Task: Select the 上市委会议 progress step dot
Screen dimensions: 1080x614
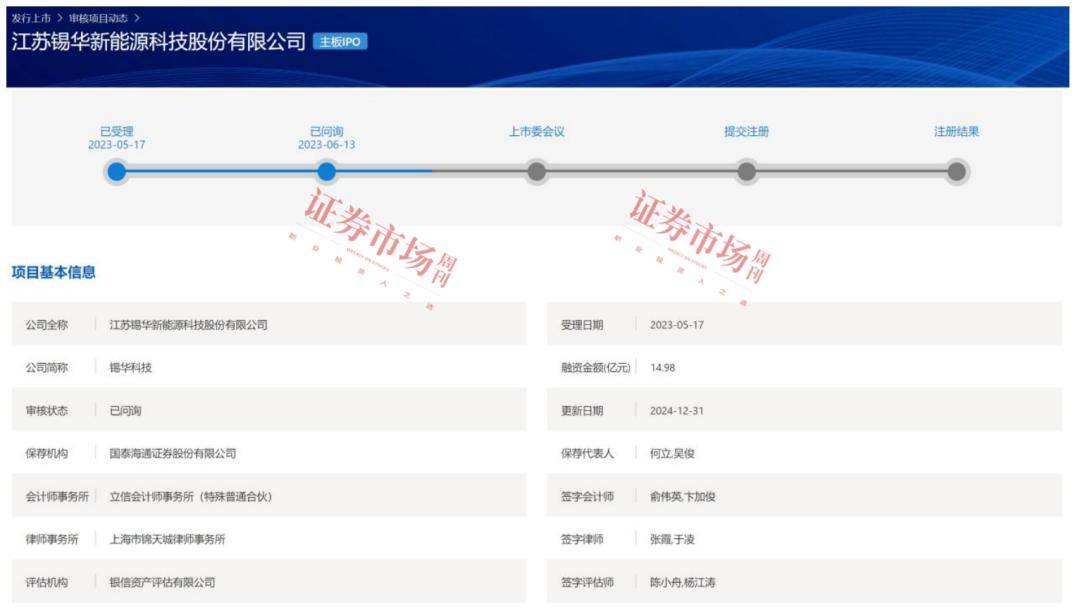Action: point(537,171)
